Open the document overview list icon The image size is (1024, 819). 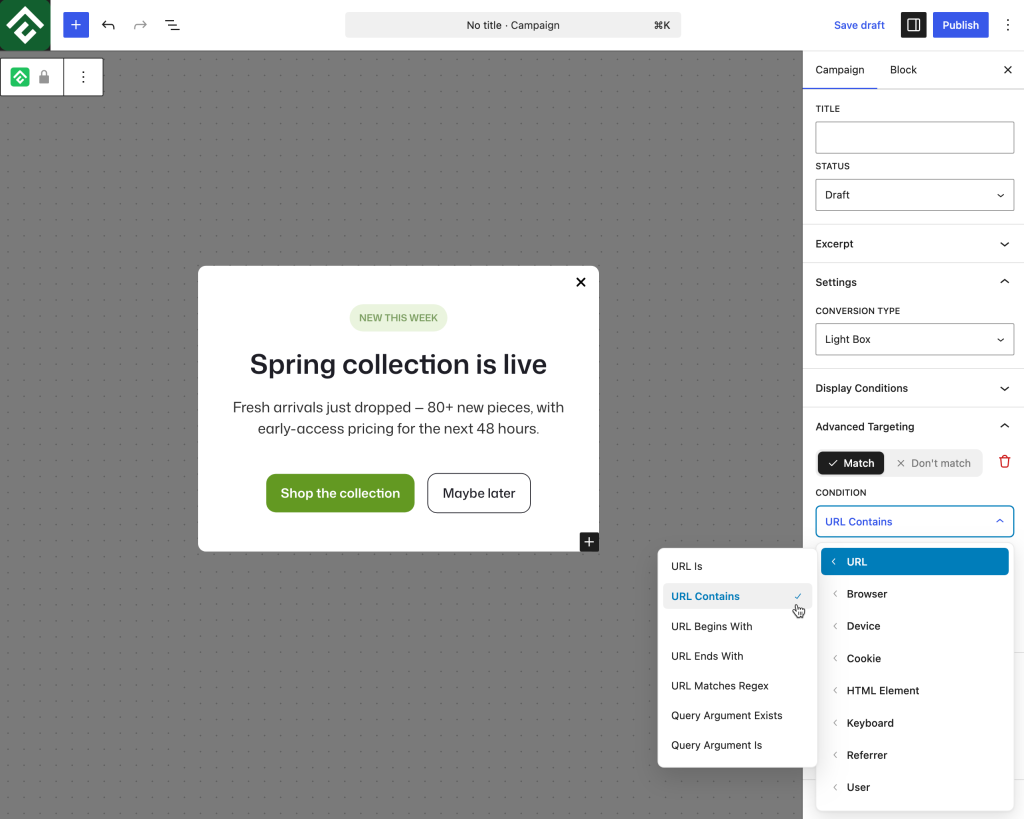(172, 25)
